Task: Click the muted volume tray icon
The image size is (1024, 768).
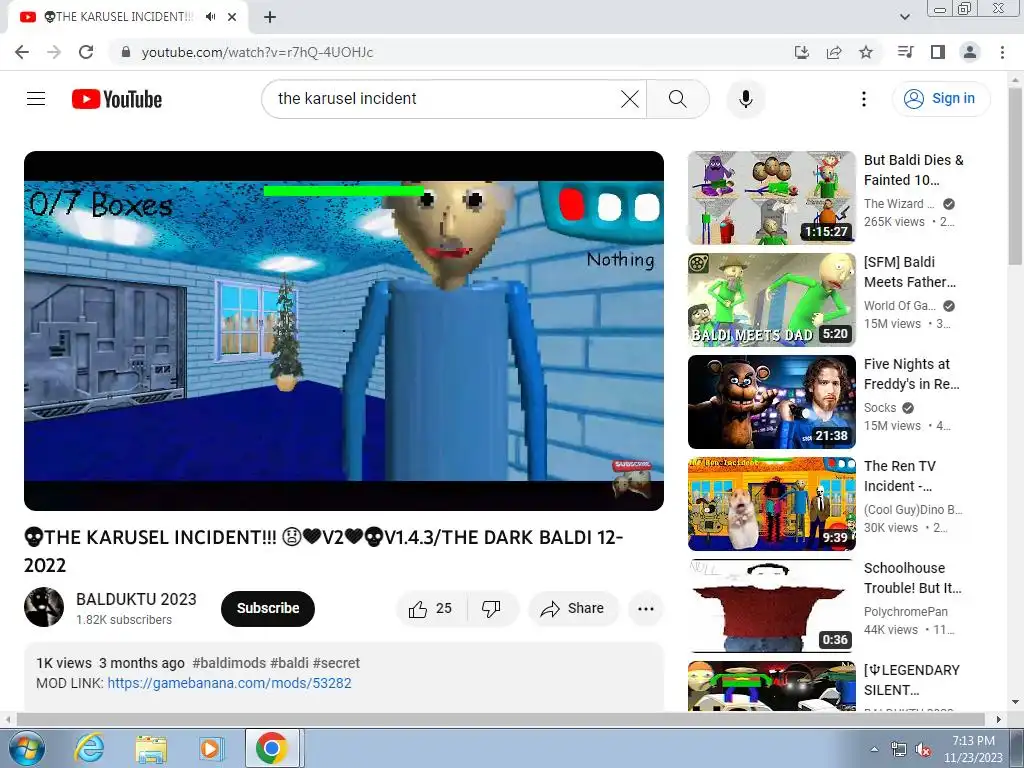Action: (923, 750)
